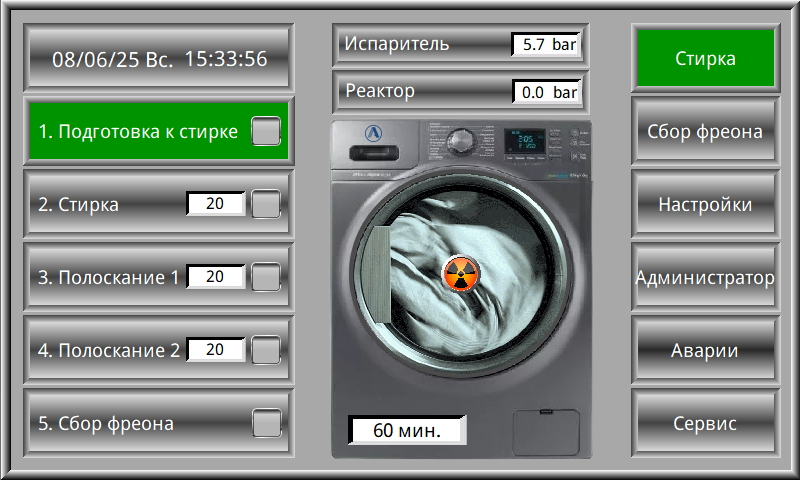Screen dimensions: 800x480
Task: Enable the Полоскание 1 checkbox
Action: pos(266,277)
